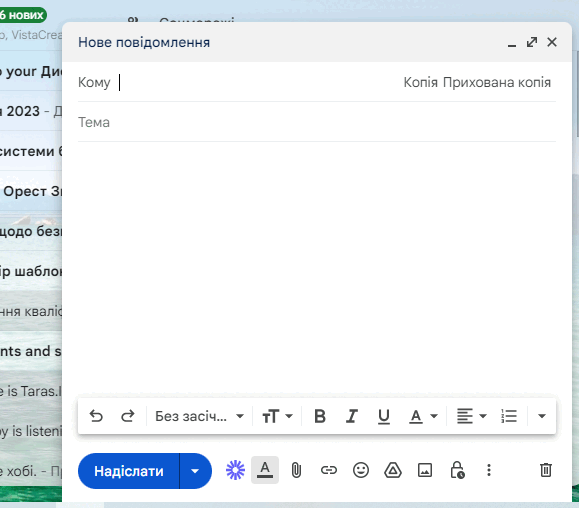Insert a numbered list

[509, 416]
